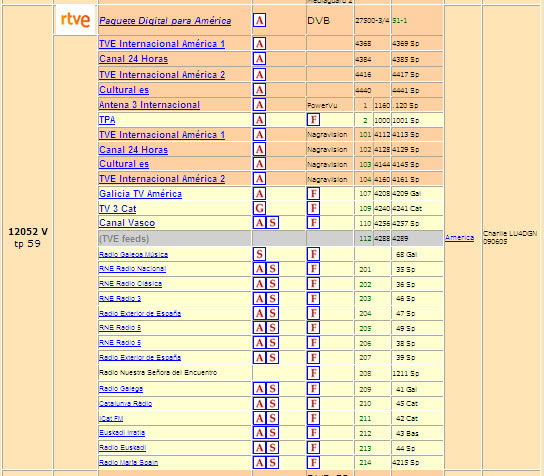Click the F icon in the TPA row
Viewport: 544px width, 476px height.
(x=313, y=120)
